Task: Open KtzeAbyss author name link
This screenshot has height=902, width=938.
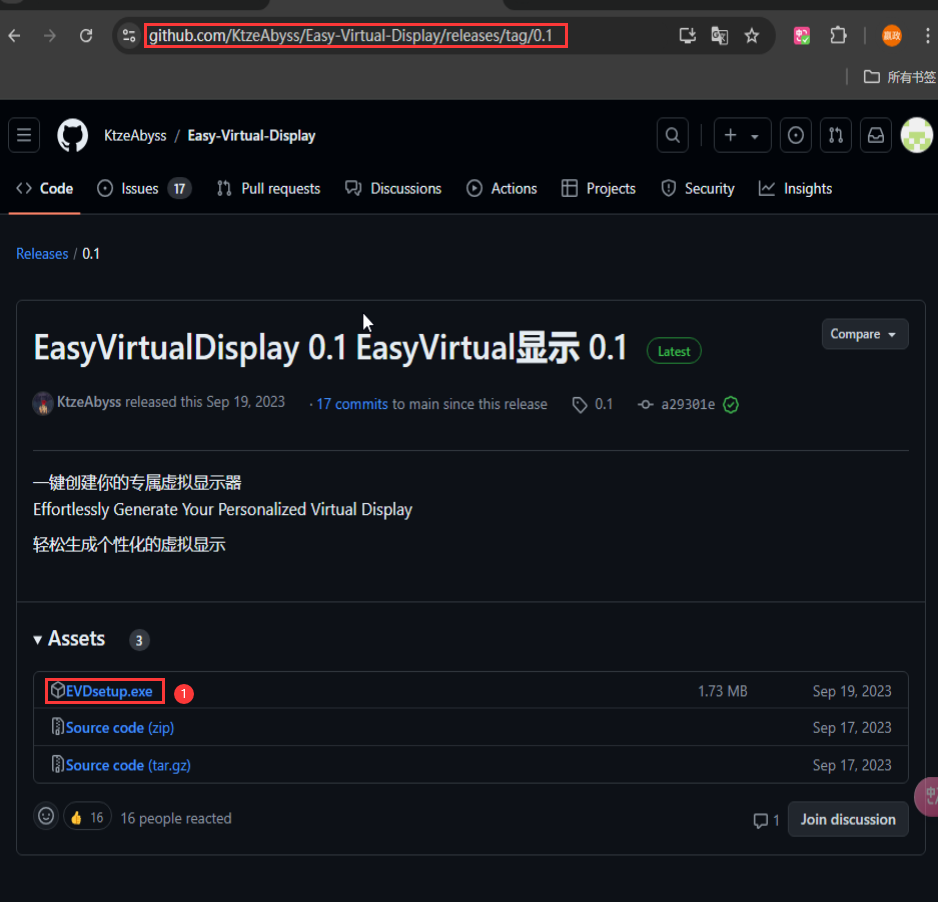Action: click(x=89, y=402)
